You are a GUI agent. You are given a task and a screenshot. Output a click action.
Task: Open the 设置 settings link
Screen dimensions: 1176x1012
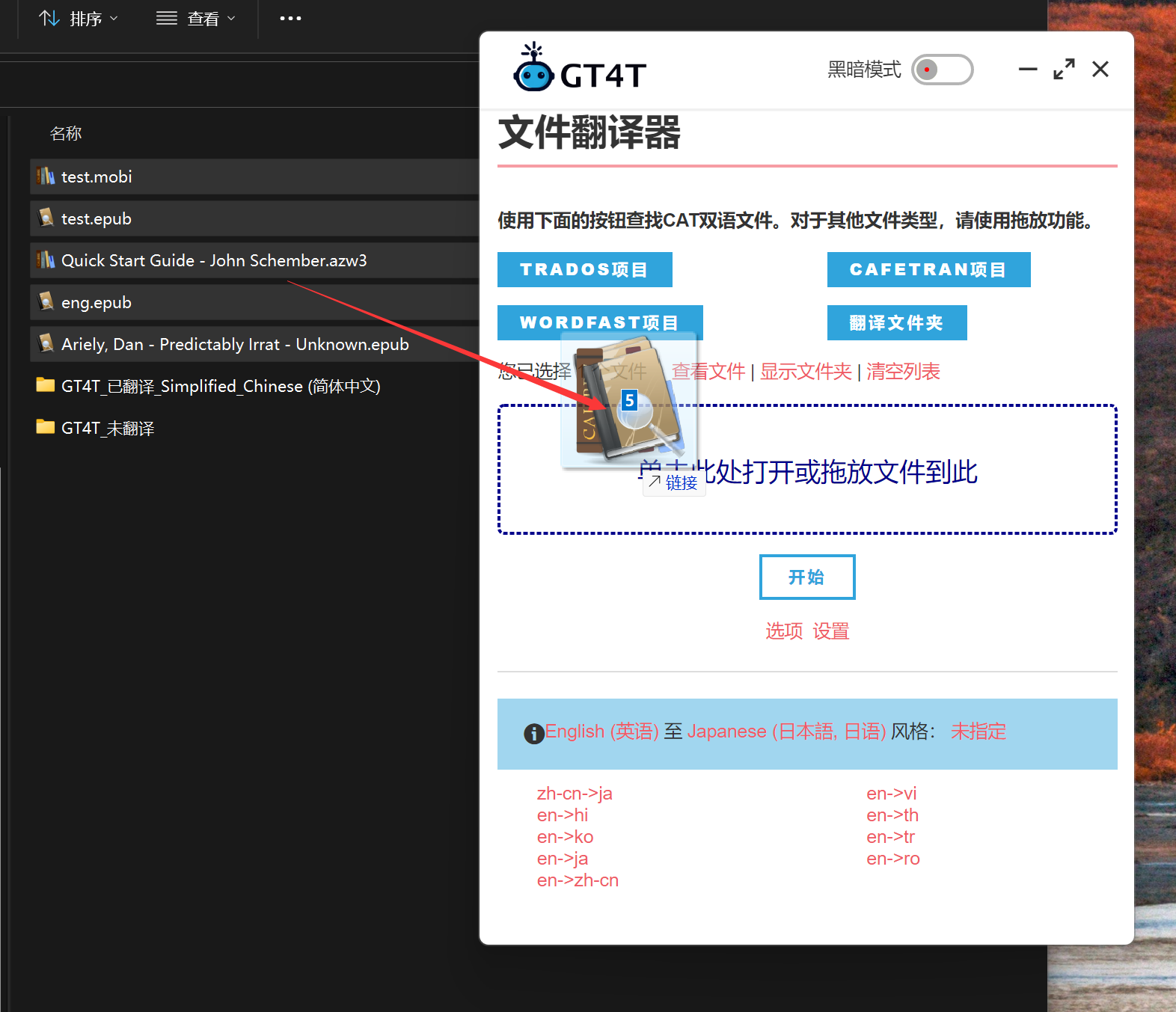[831, 631]
